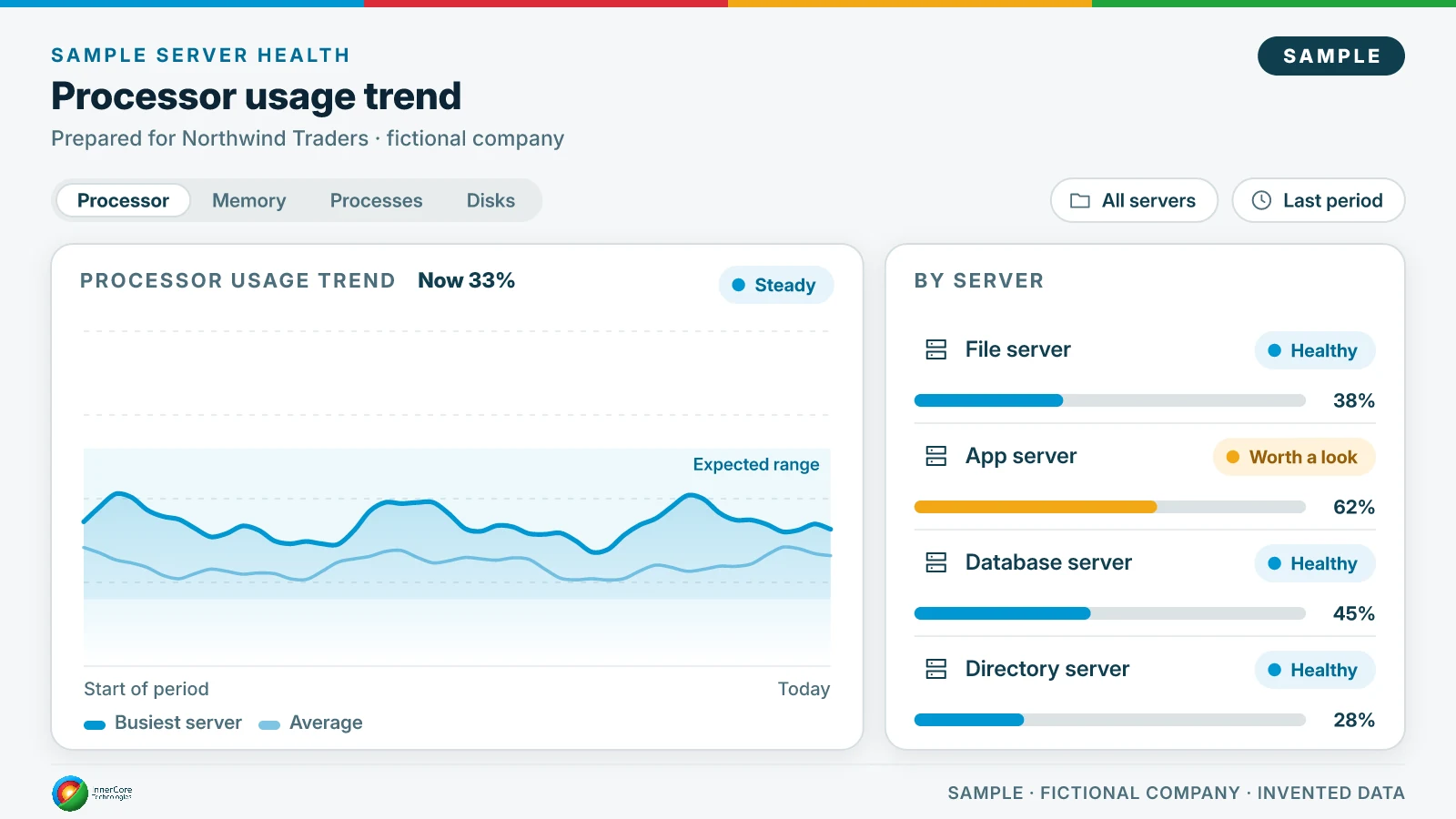Screen dimensions: 1456x819
Task: Switch to the Memory tab
Action: (249, 200)
